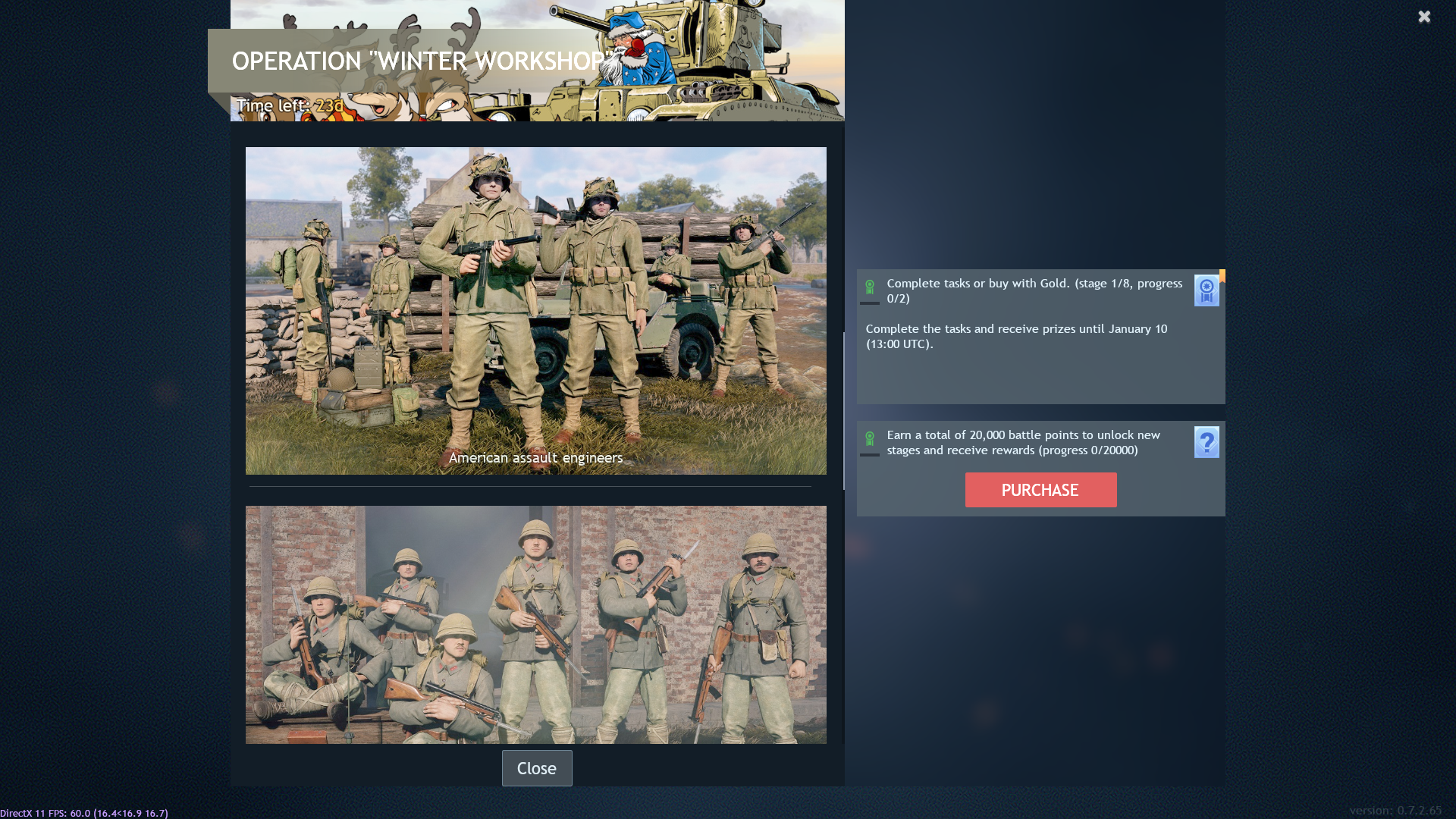Close the event window with the X
This screenshot has height=819, width=1456.
[1424, 17]
